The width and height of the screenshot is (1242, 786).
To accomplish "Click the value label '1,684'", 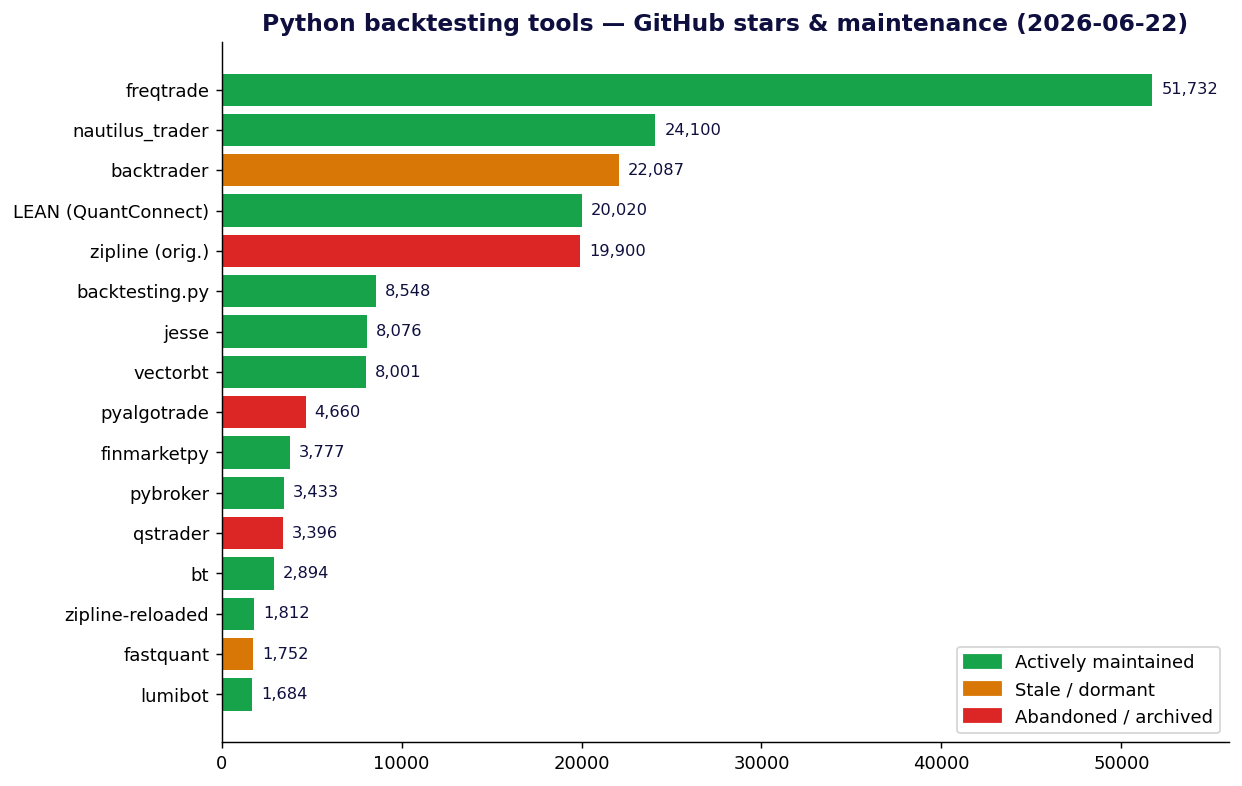I will coord(284,694).
